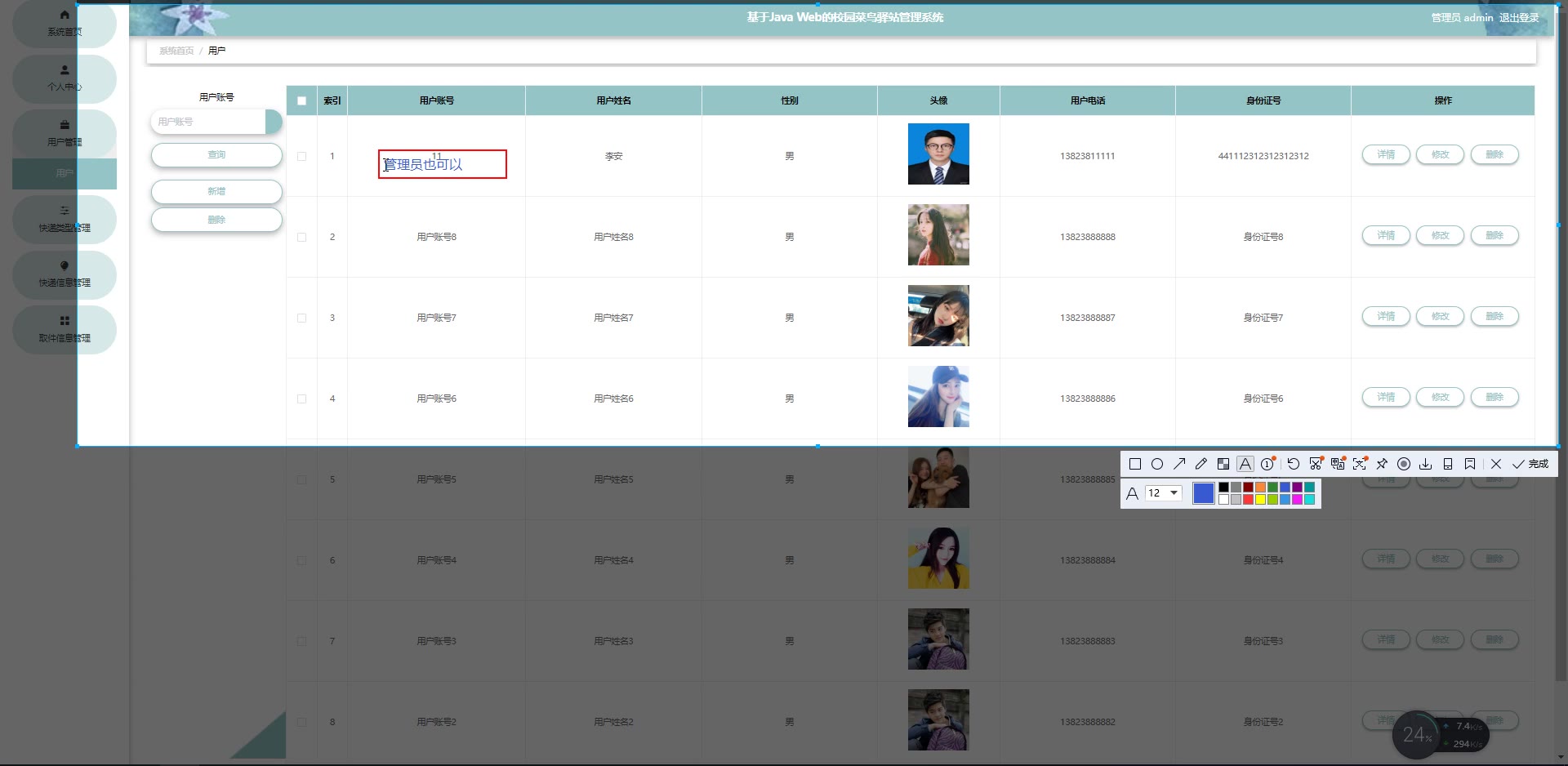The image size is (1568, 766).
Task: Cancel the screenshot with X icon
Action: 1496,464
